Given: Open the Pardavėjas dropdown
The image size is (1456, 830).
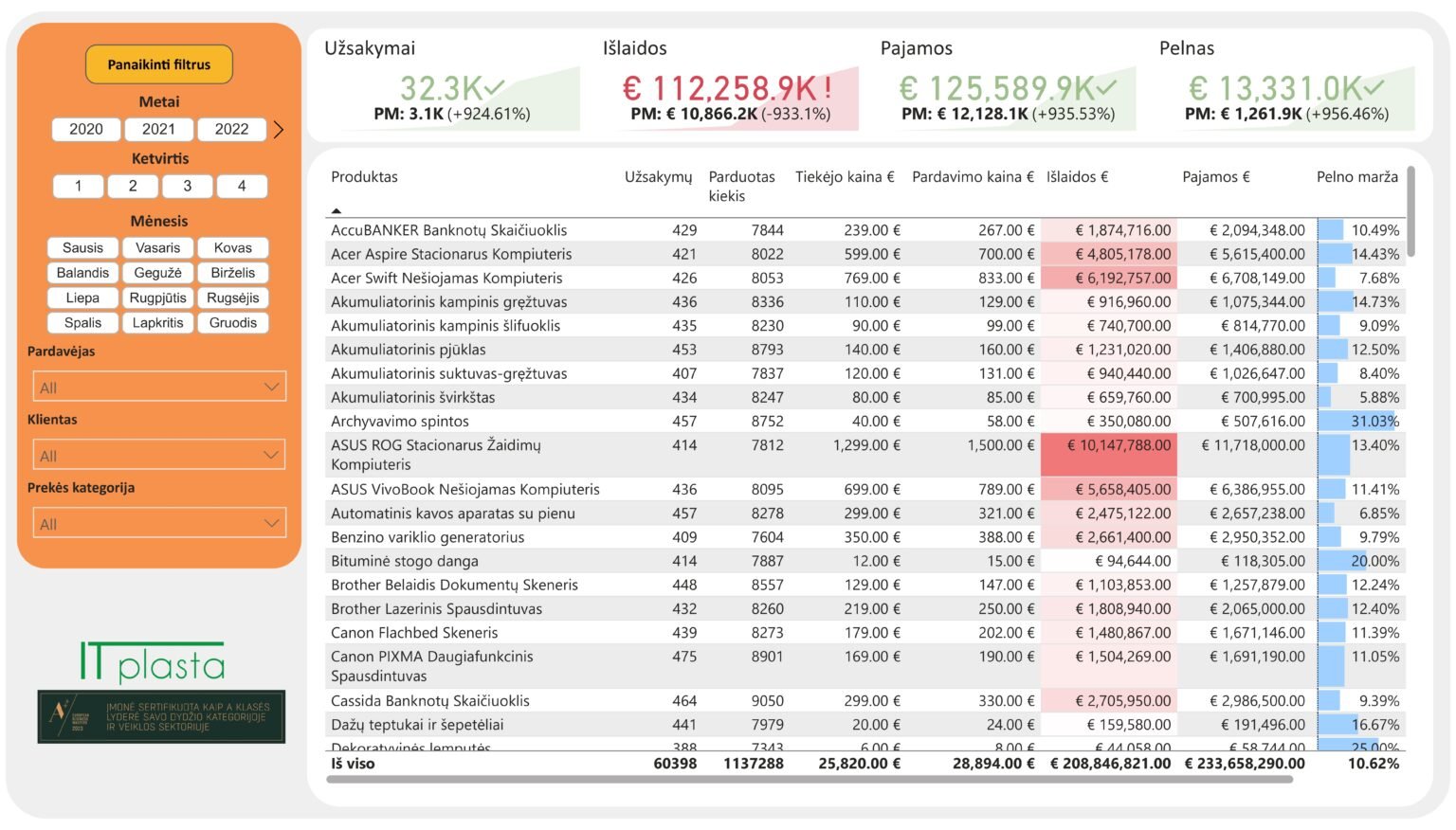Looking at the screenshot, I should pyautogui.click(x=159, y=388).
